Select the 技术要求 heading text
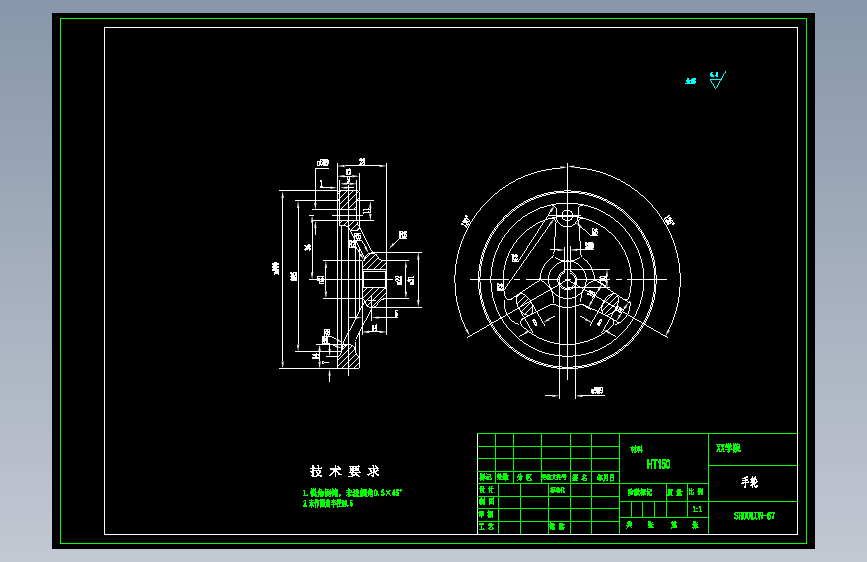Screen dimensions: 867x562 click(x=344, y=471)
